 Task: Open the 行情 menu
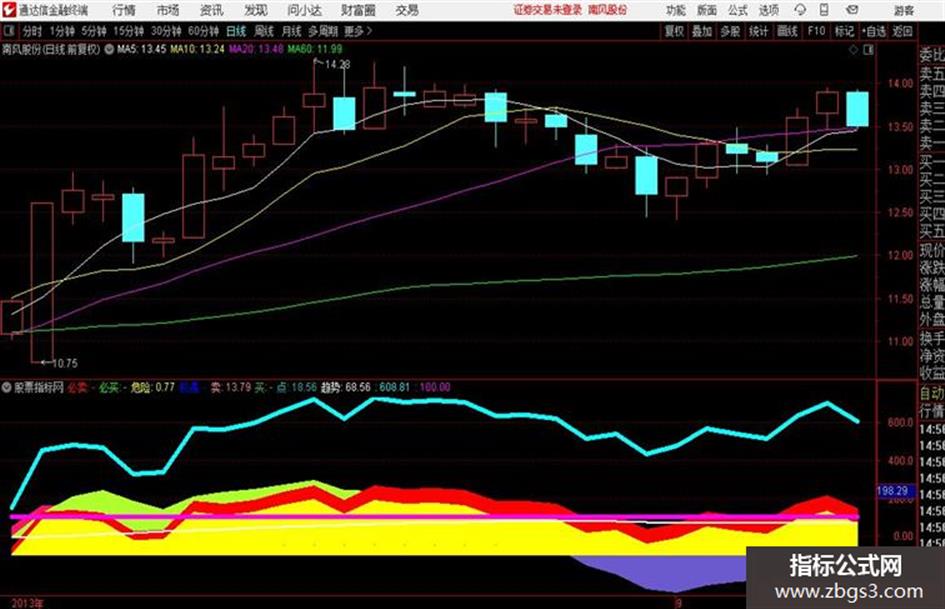point(124,10)
